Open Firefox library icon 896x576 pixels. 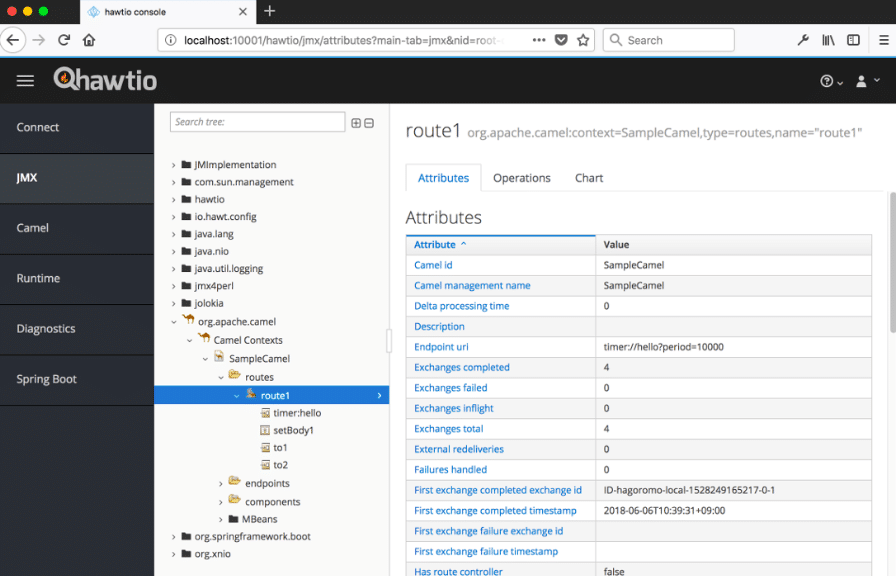(x=828, y=40)
